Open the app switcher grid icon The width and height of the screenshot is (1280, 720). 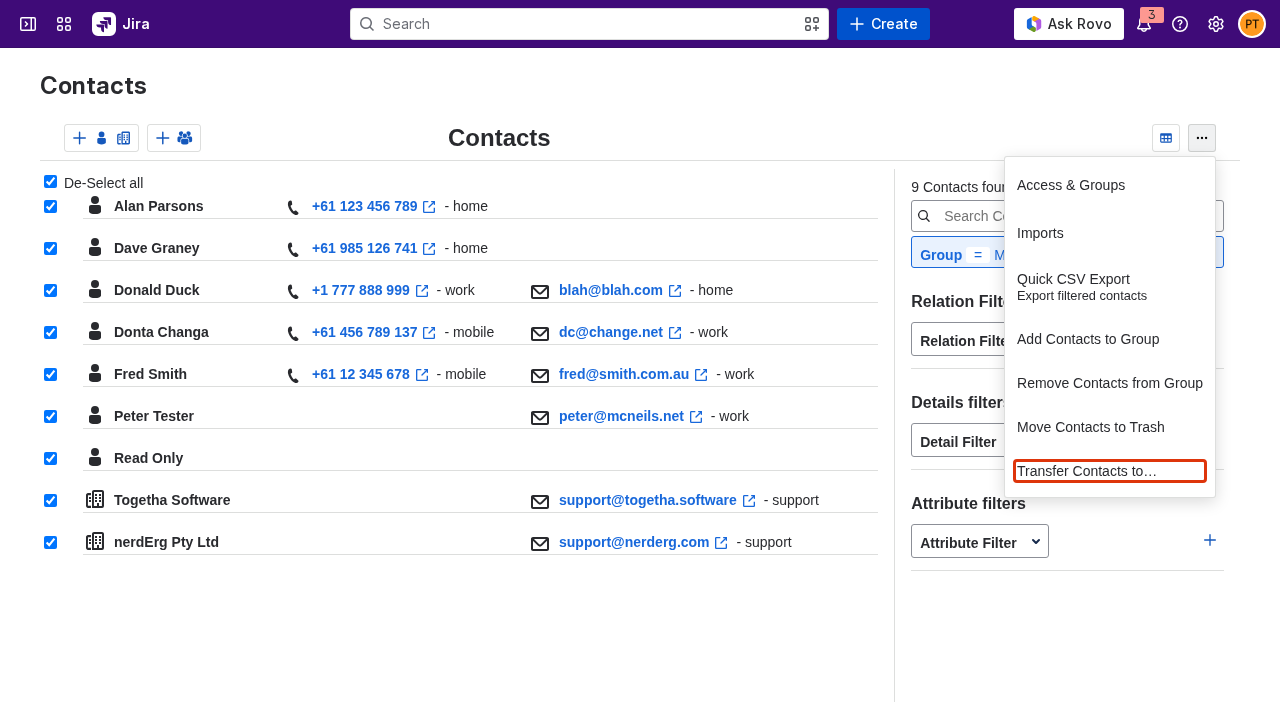[x=64, y=24]
